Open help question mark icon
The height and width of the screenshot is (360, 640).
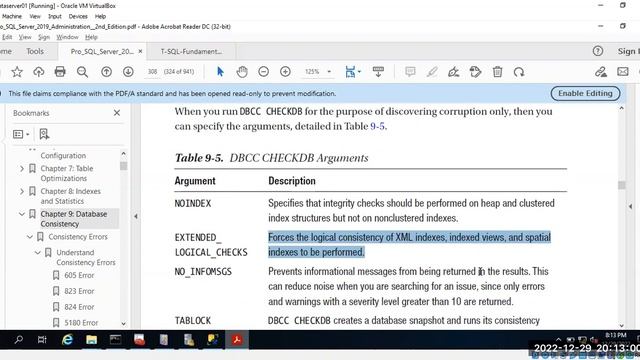click(x=598, y=51)
